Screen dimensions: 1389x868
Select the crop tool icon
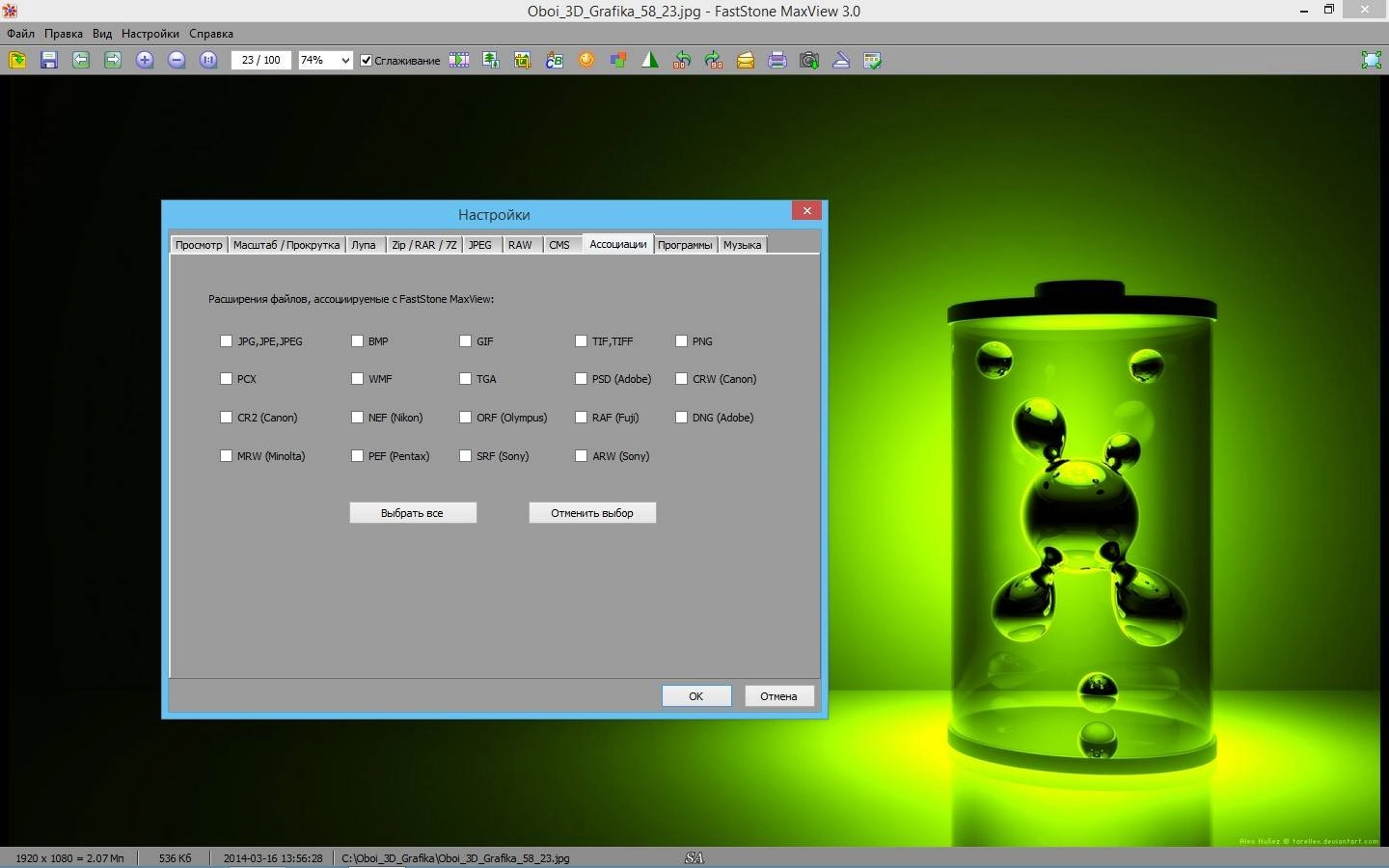pos(523,60)
